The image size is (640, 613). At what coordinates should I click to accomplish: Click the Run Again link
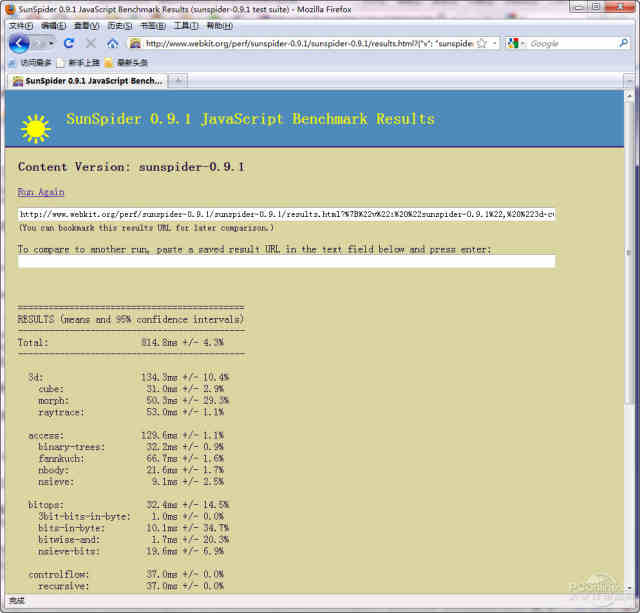[41, 192]
